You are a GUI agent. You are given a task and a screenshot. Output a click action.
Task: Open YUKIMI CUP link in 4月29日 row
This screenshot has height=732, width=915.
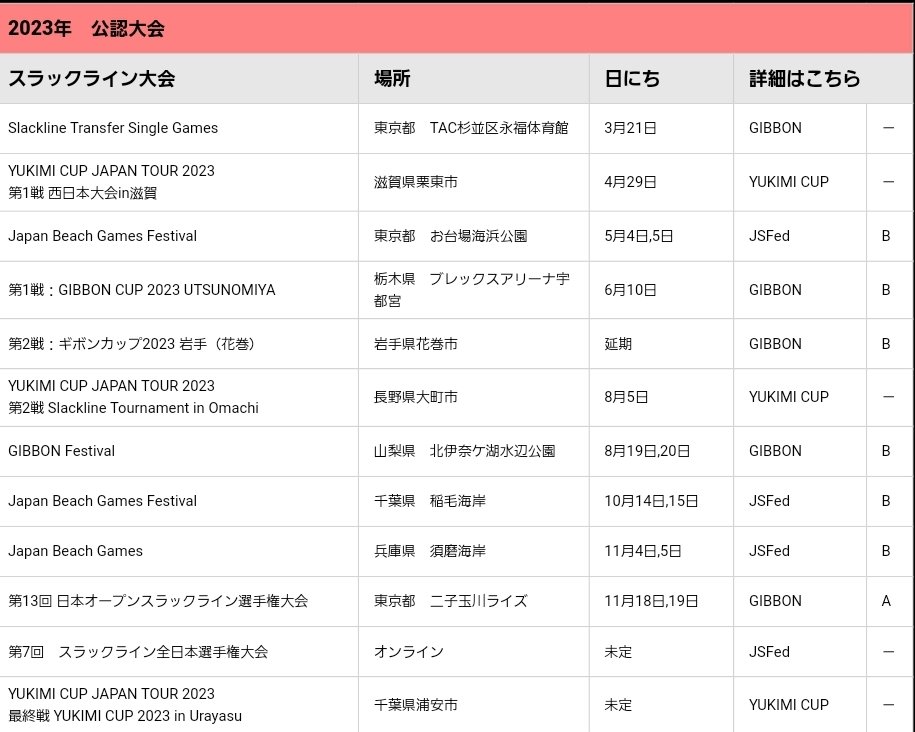point(789,182)
